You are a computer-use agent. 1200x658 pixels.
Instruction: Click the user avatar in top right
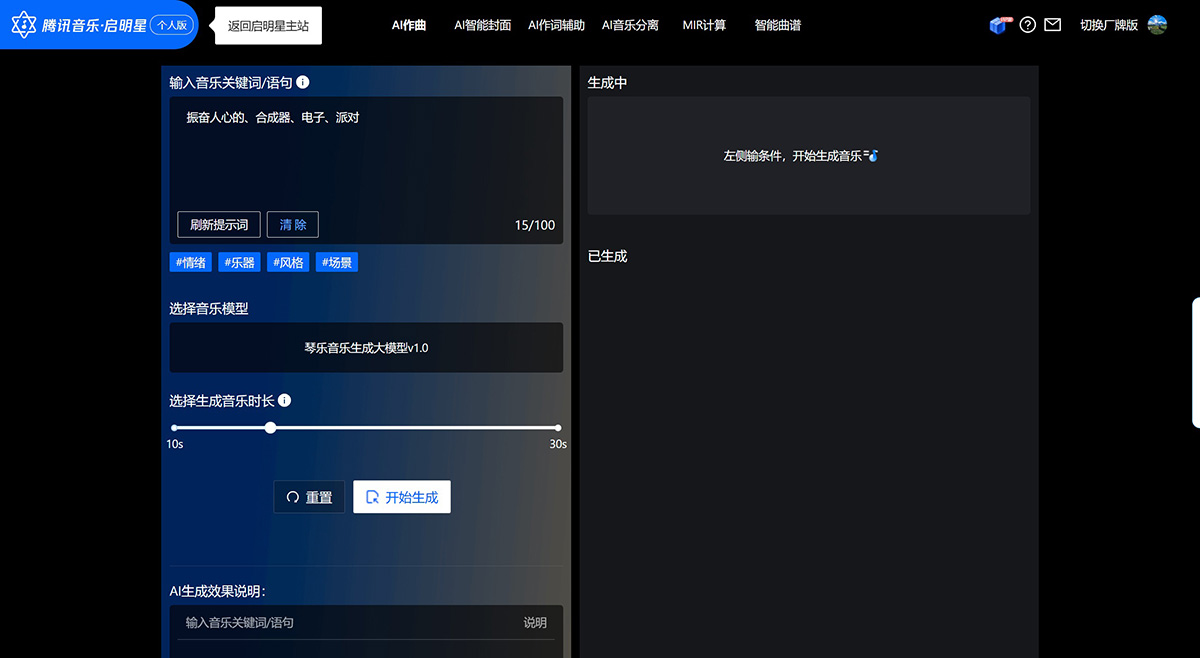(1157, 24)
